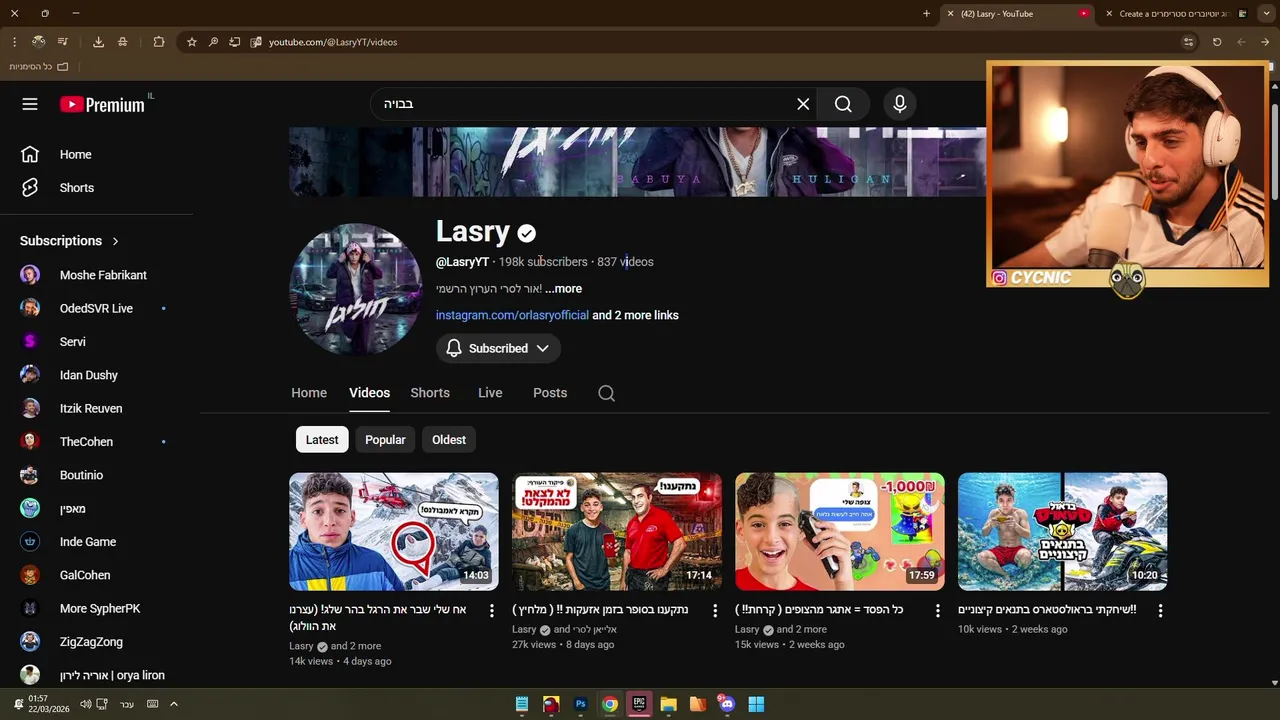
Task: Open site tune settings in address bar
Action: [x=1188, y=42]
